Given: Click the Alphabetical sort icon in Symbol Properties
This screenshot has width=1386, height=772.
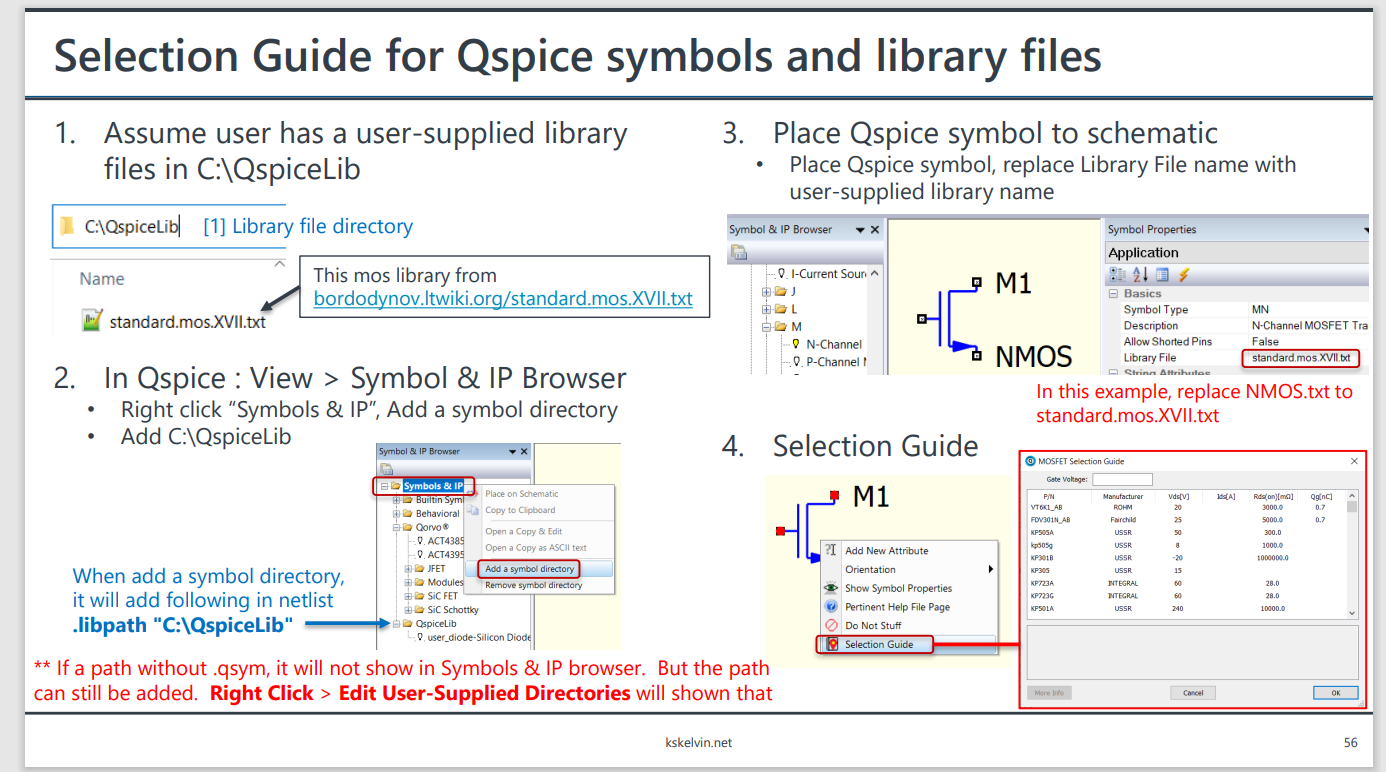Looking at the screenshot, I should click(1140, 275).
